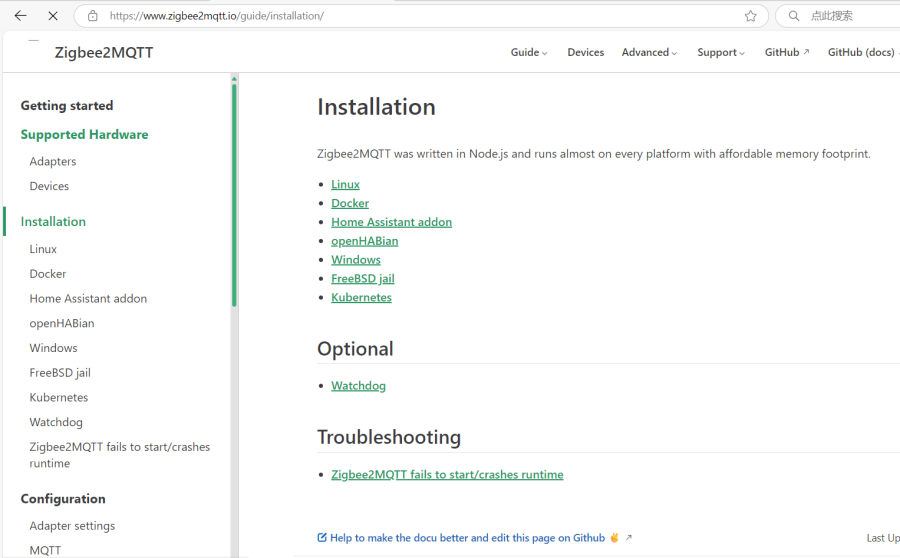Select Watchdog in the sidebar
This screenshot has height=558, width=900.
click(56, 422)
